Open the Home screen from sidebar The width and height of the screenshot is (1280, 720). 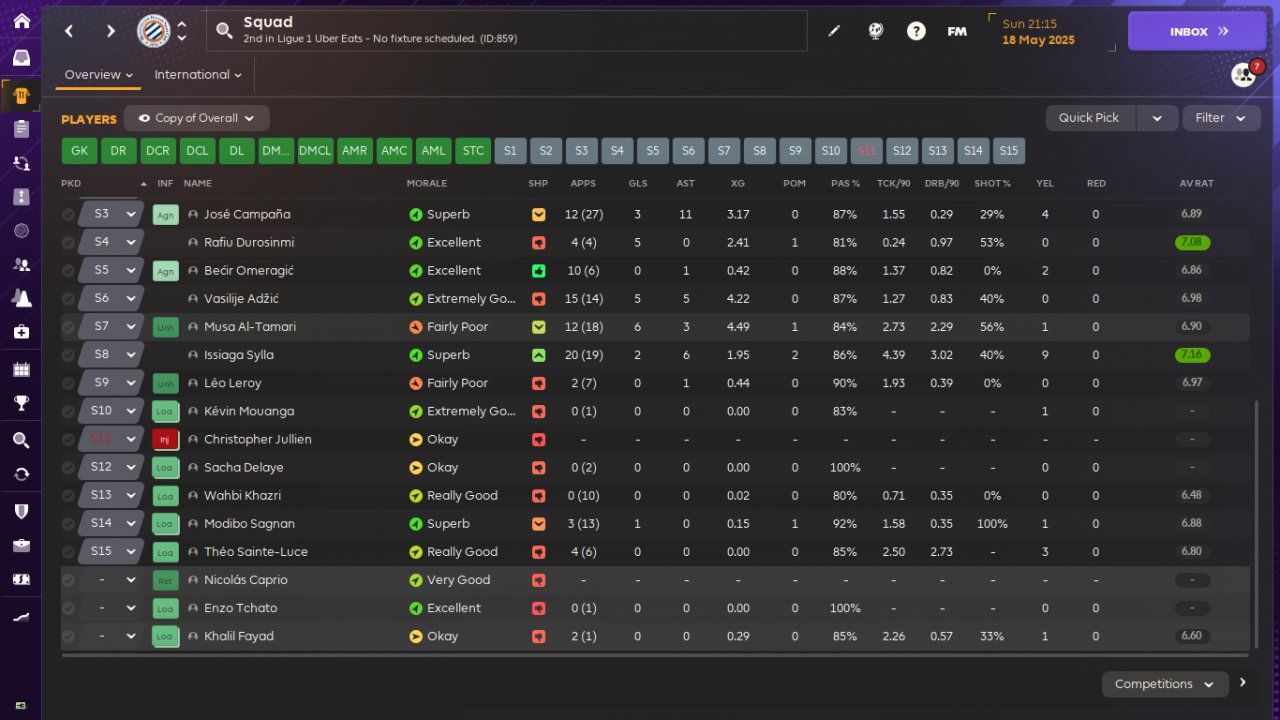click(x=21, y=22)
